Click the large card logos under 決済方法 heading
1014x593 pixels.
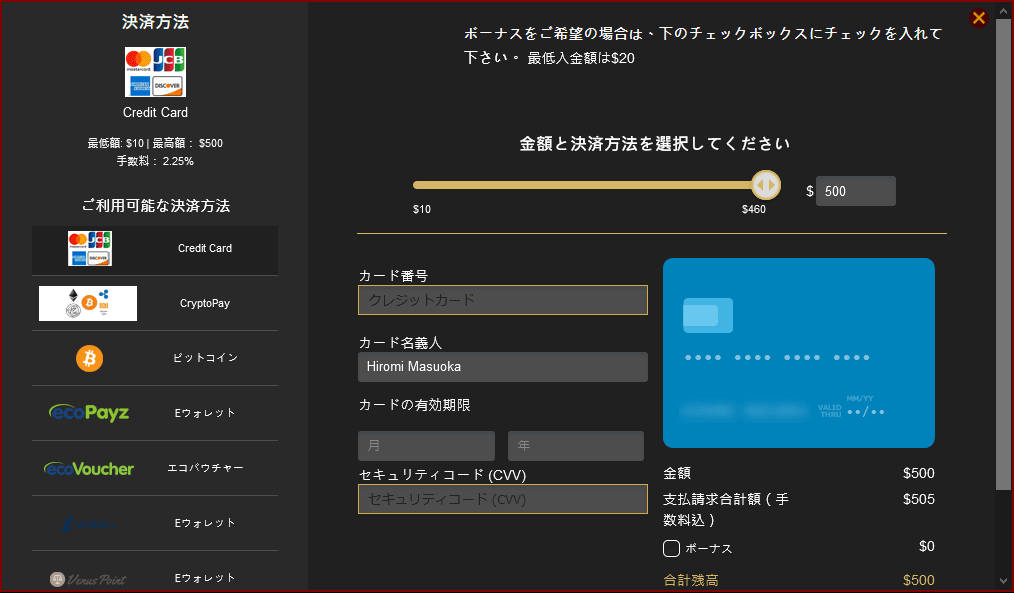click(x=155, y=72)
